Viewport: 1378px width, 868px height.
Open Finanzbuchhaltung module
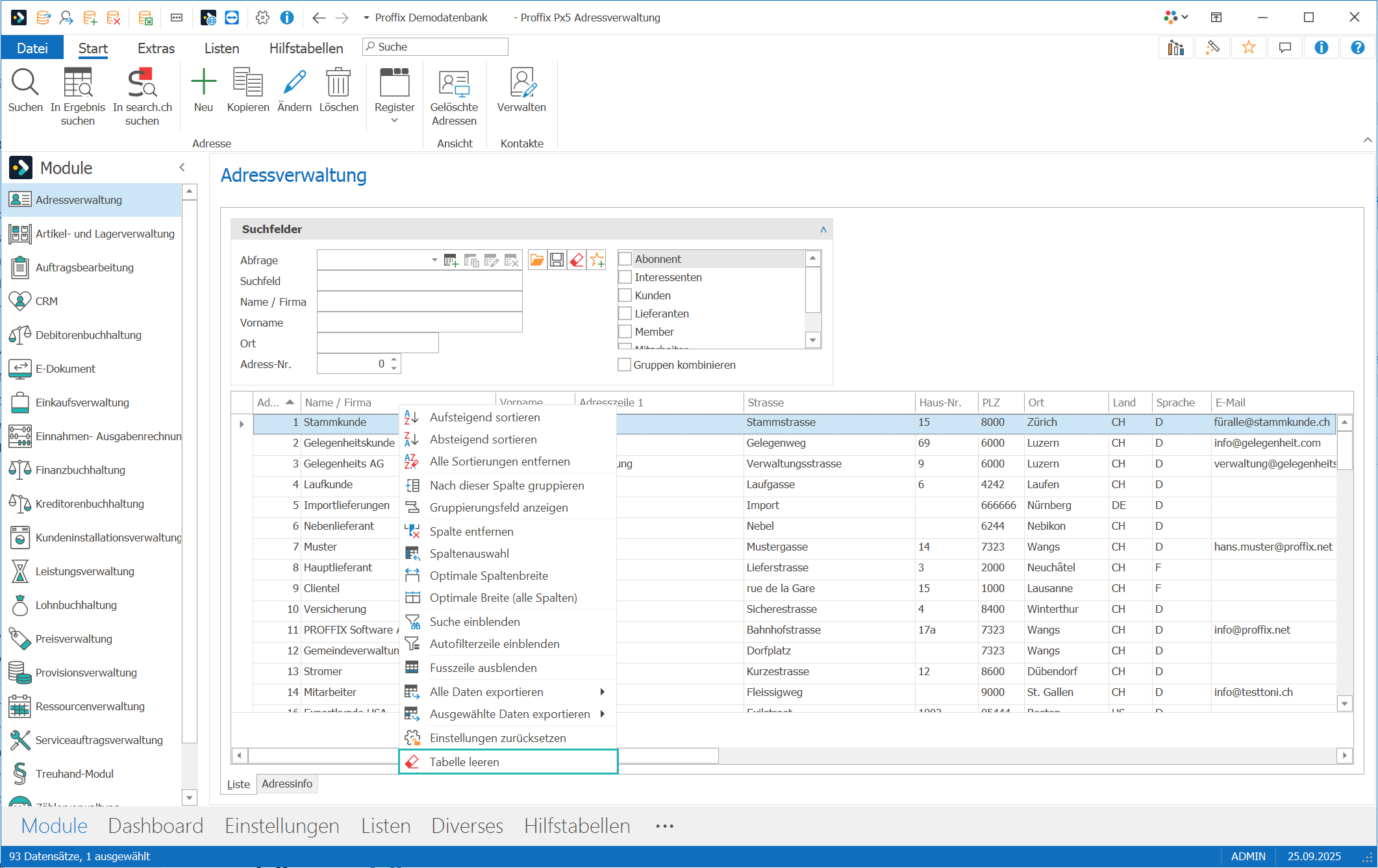click(91, 470)
